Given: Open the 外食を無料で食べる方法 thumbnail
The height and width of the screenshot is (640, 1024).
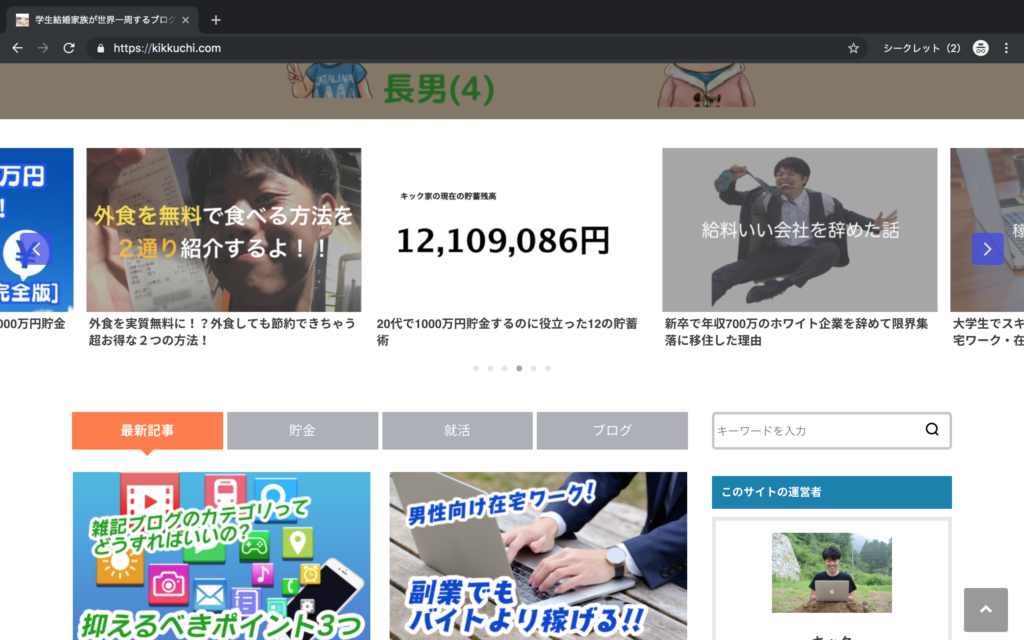Looking at the screenshot, I should (223, 230).
